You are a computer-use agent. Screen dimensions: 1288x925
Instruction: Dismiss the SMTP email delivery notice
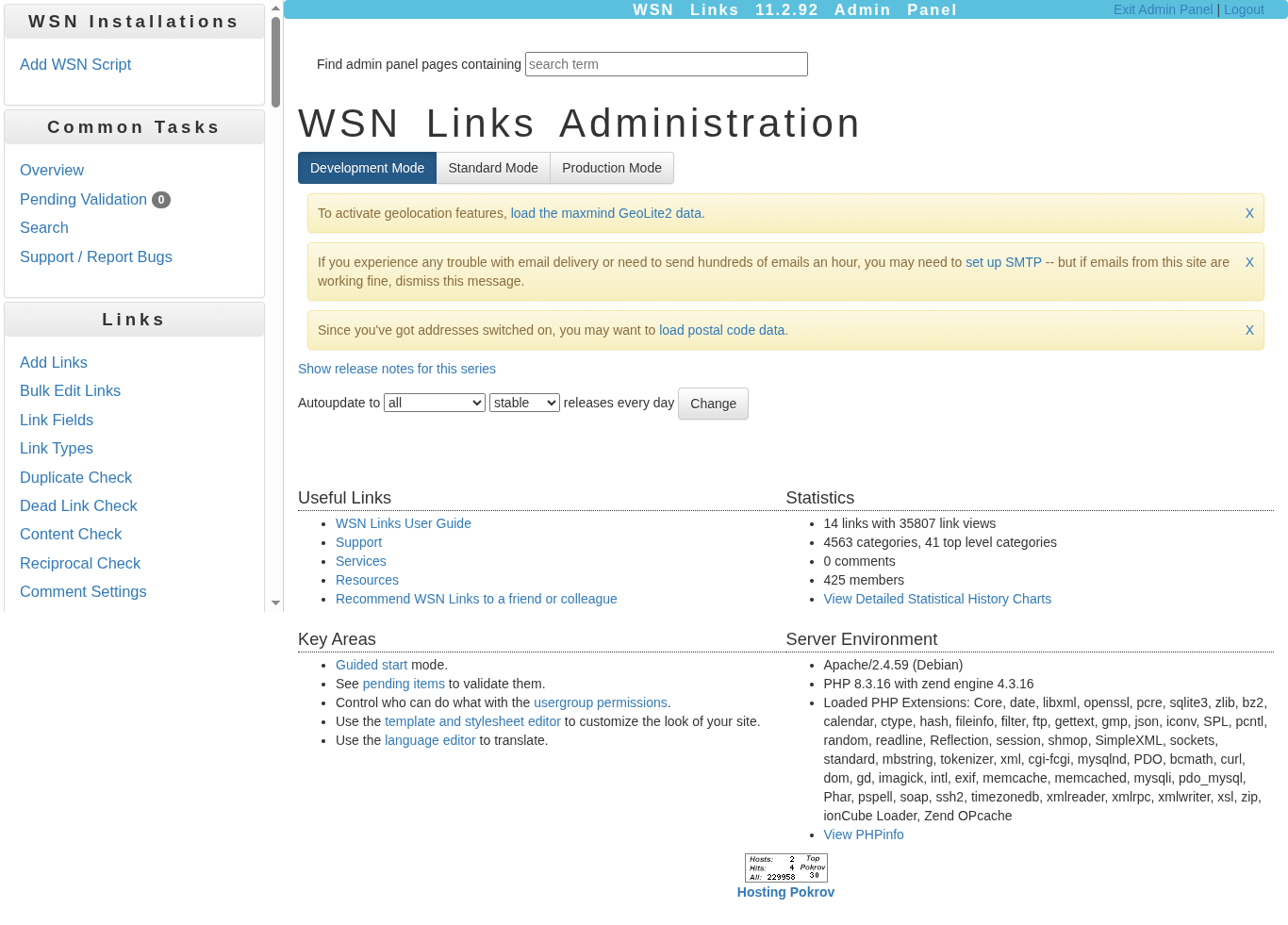pos(1249,262)
